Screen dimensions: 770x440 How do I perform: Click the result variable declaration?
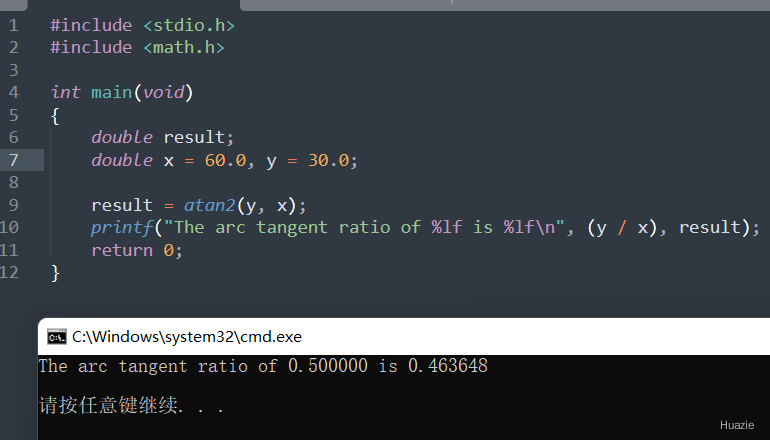coord(194,137)
